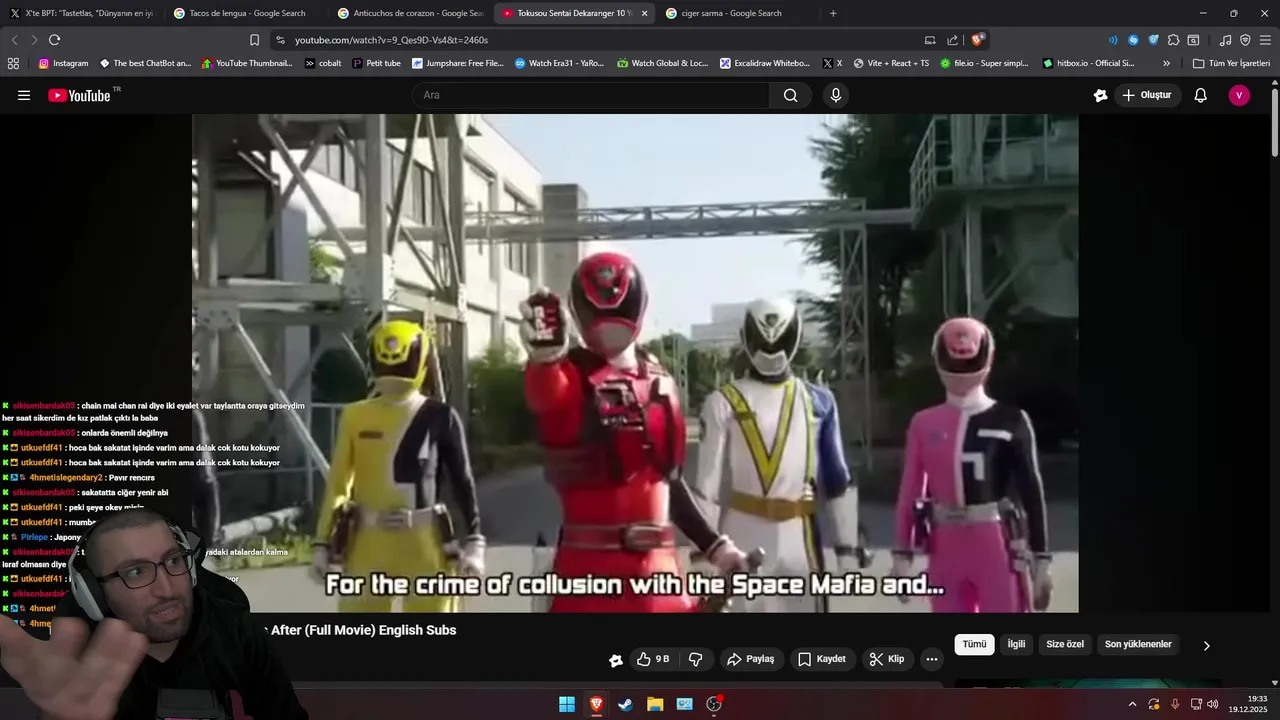Show hidden system tray icons chevron
1280x720 pixels.
1132,704
